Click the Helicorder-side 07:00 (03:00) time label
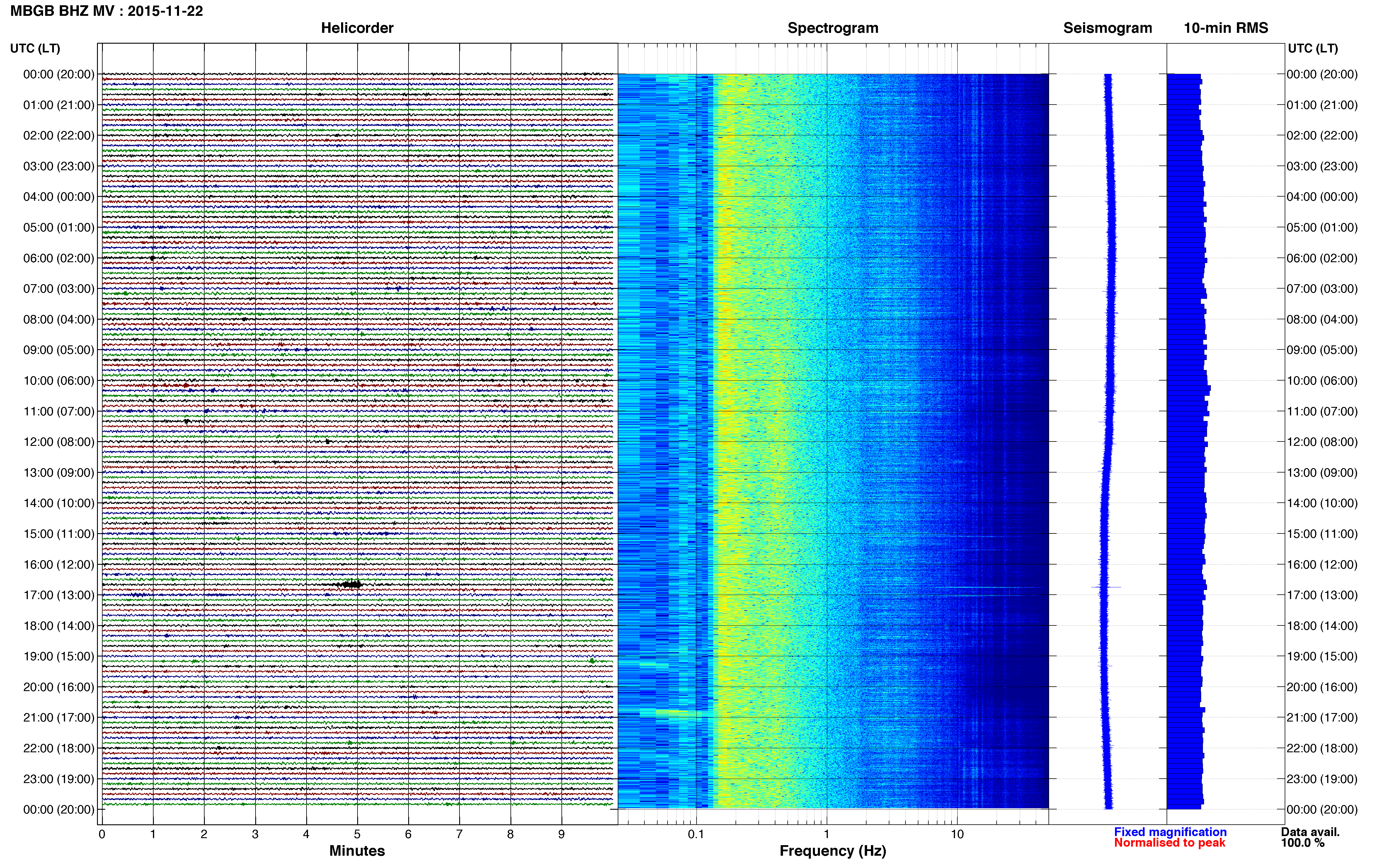The width and height of the screenshot is (1389, 868). [x=59, y=289]
